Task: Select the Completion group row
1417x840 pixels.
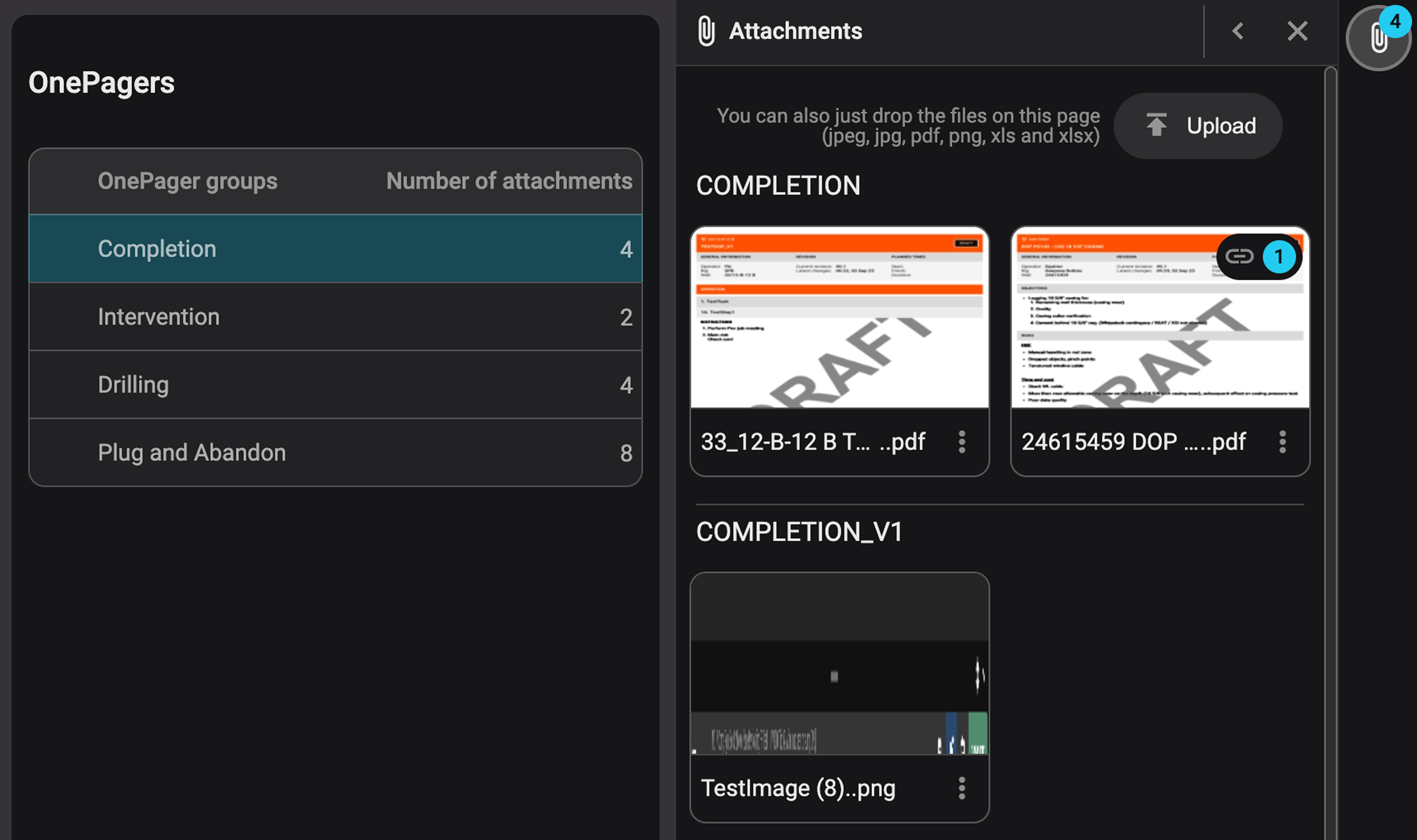Action: click(335, 249)
